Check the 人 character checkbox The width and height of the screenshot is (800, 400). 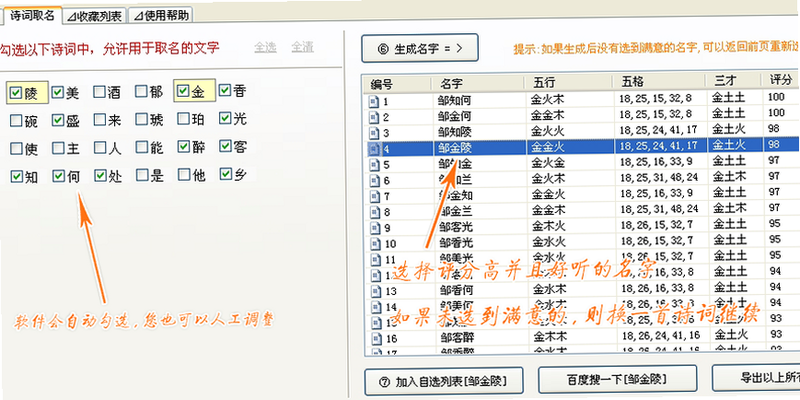tap(100, 148)
